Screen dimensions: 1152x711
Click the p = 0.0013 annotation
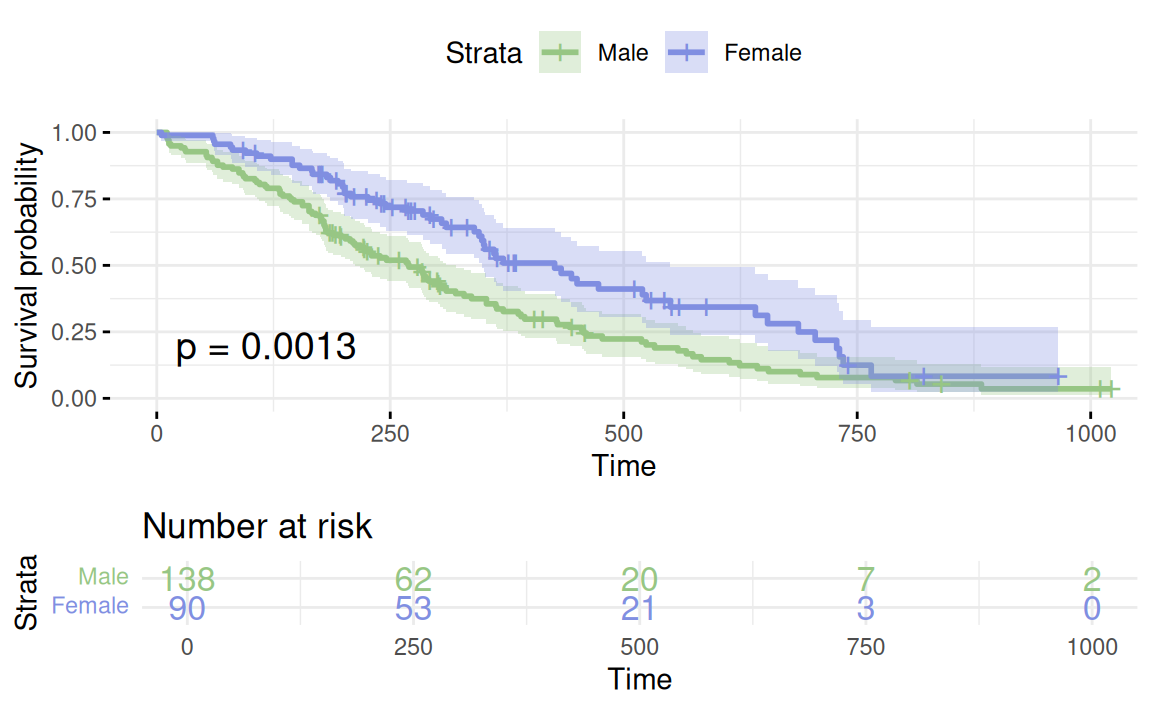click(266, 347)
